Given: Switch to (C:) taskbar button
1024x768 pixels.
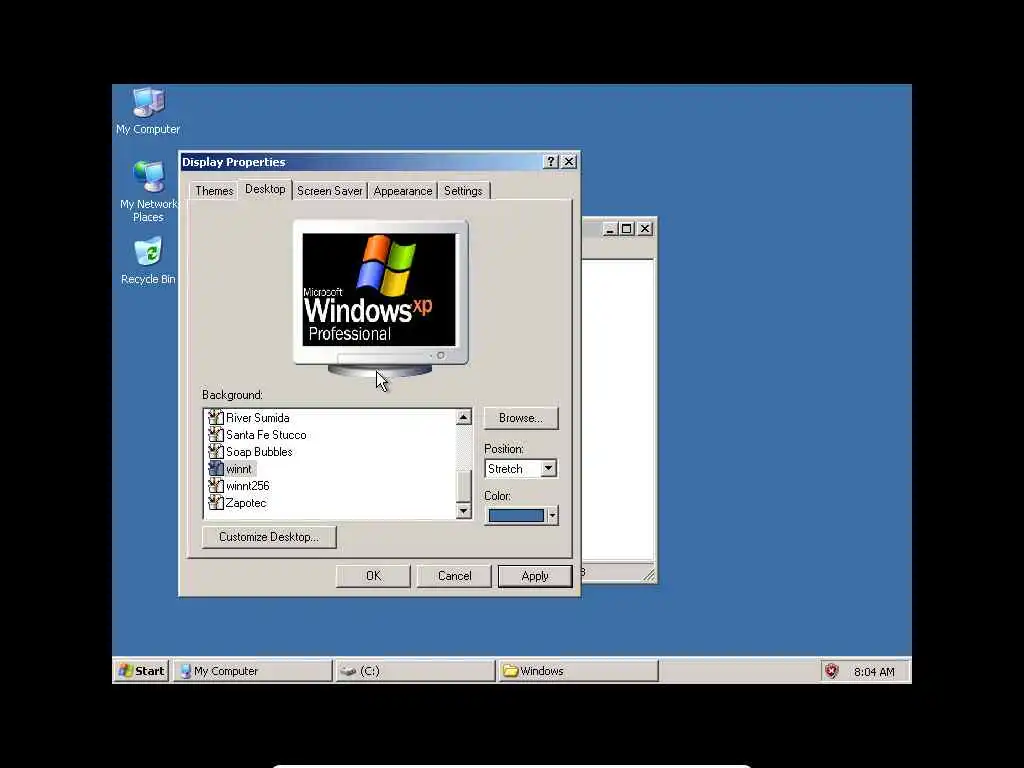Looking at the screenshot, I should coord(415,671).
